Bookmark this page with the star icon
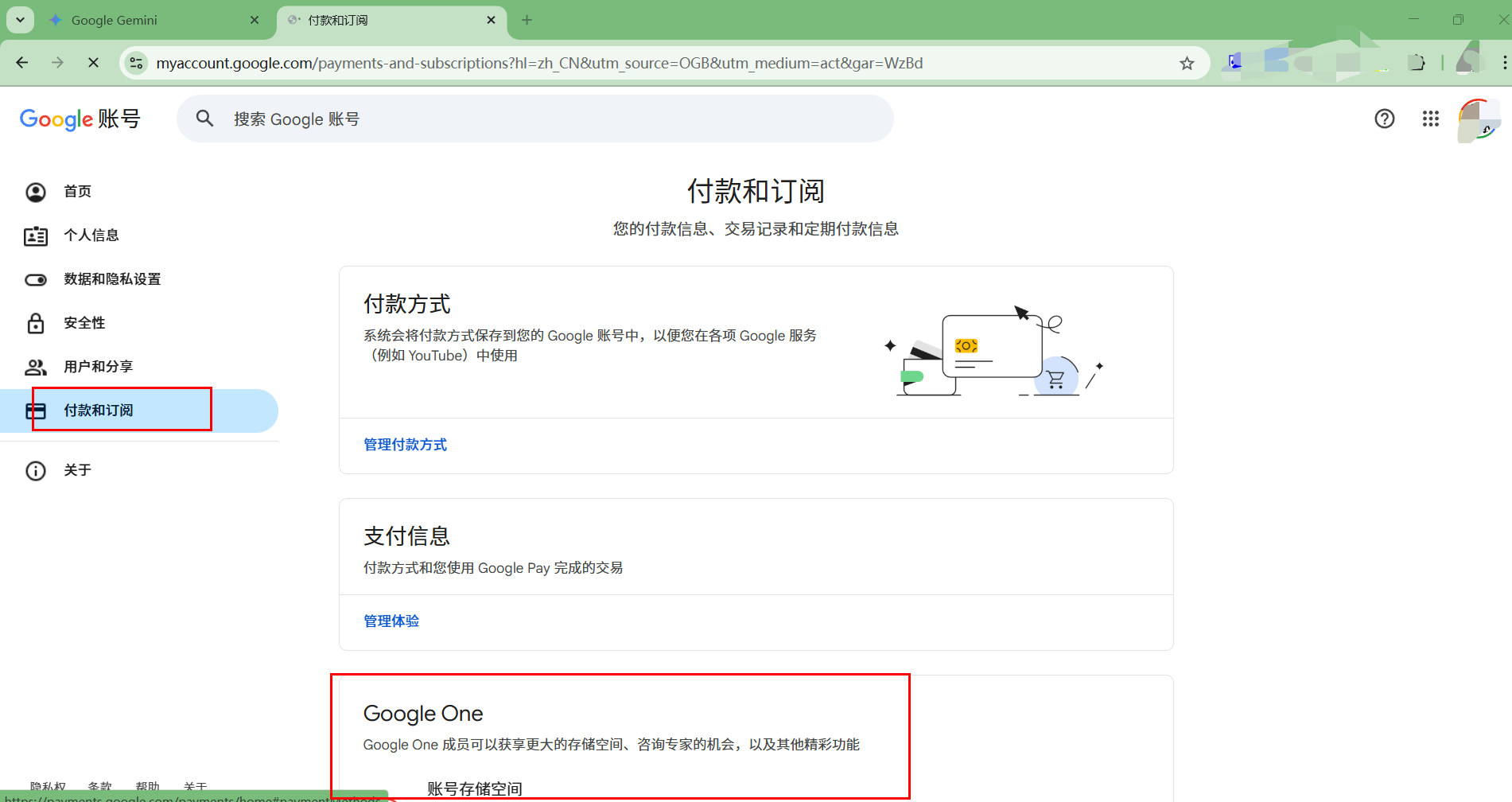 [x=1187, y=63]
